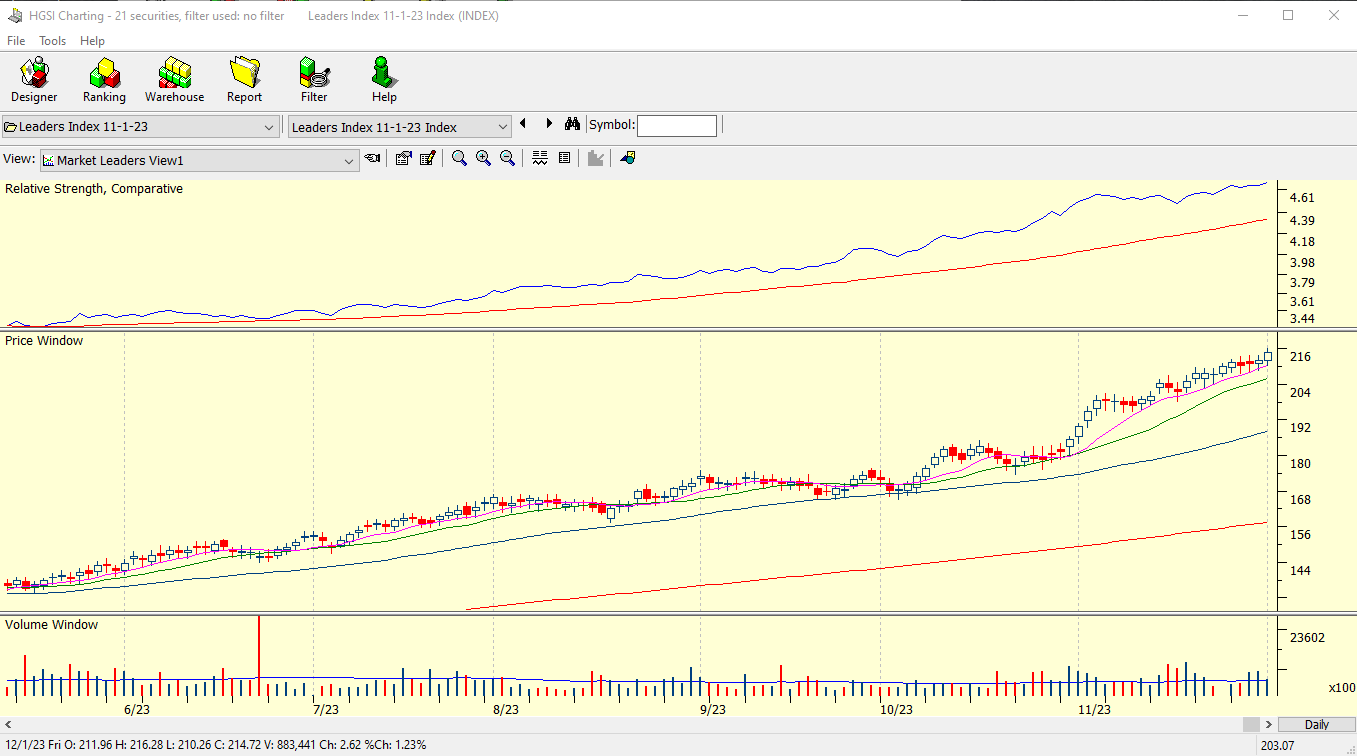1357x756 pixels.
Task: Click the 204 price axis value
Action: point(1300,392)
